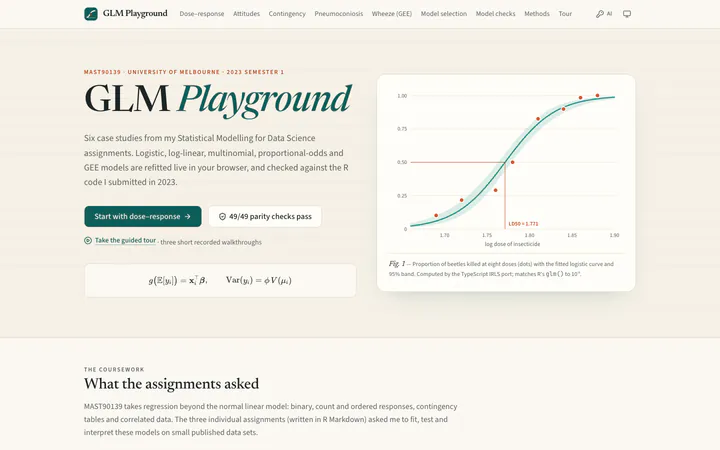The height and width of the screenshot is (450, 720).
Task: Go to the Attitudes page
Action: point(246,14)
